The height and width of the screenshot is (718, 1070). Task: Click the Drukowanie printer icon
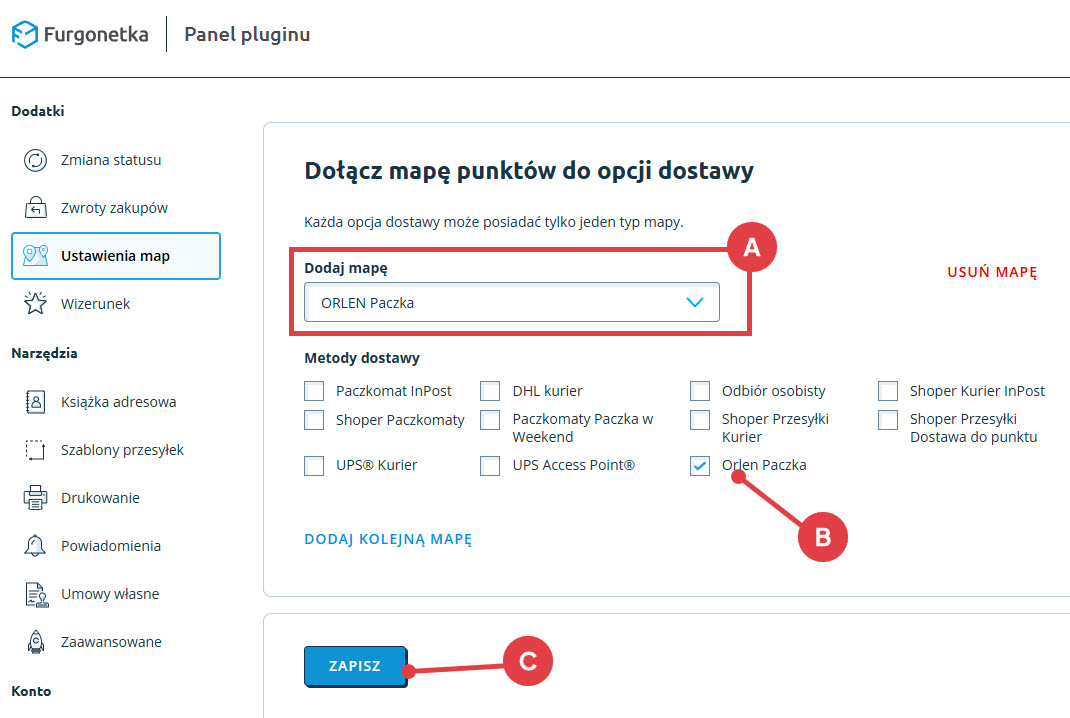[x=36, y=498]
